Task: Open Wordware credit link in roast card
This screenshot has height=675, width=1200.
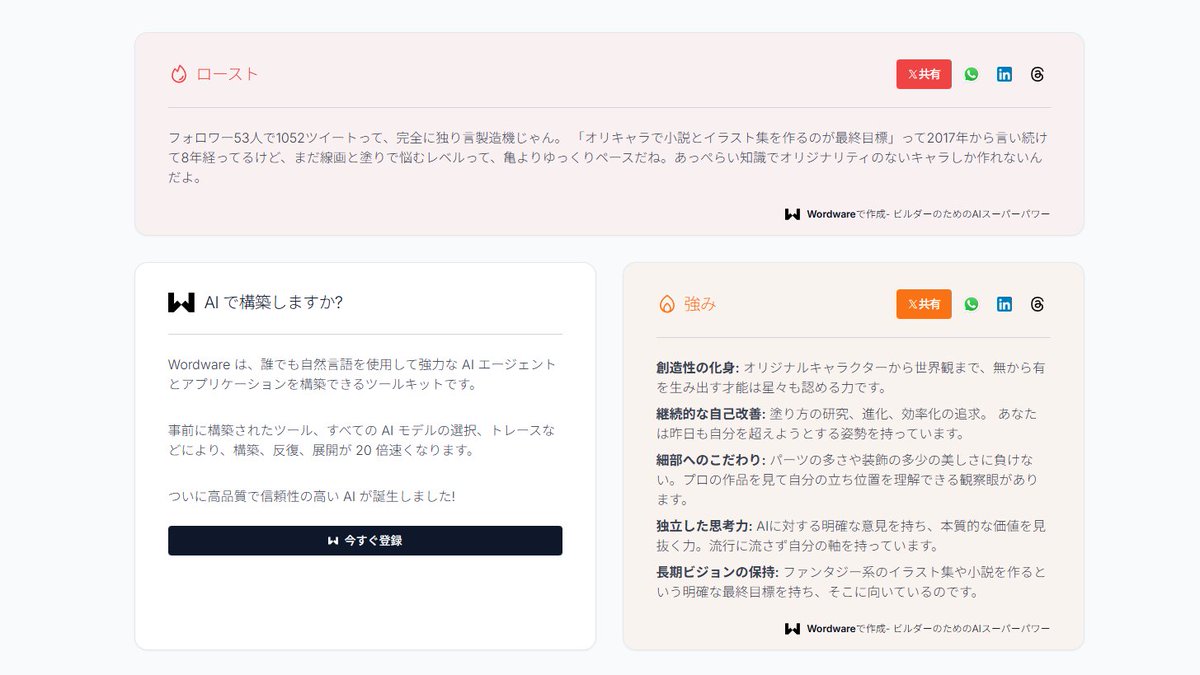Action: tap(928, 214)
